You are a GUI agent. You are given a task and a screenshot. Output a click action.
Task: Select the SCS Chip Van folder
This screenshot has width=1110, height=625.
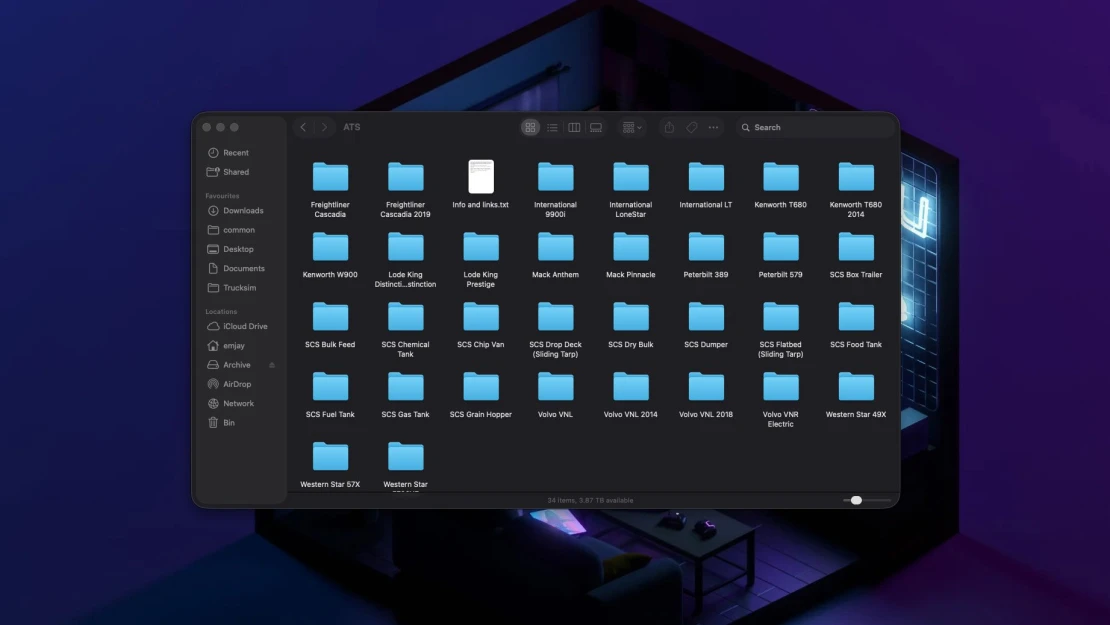click(481, 317)
